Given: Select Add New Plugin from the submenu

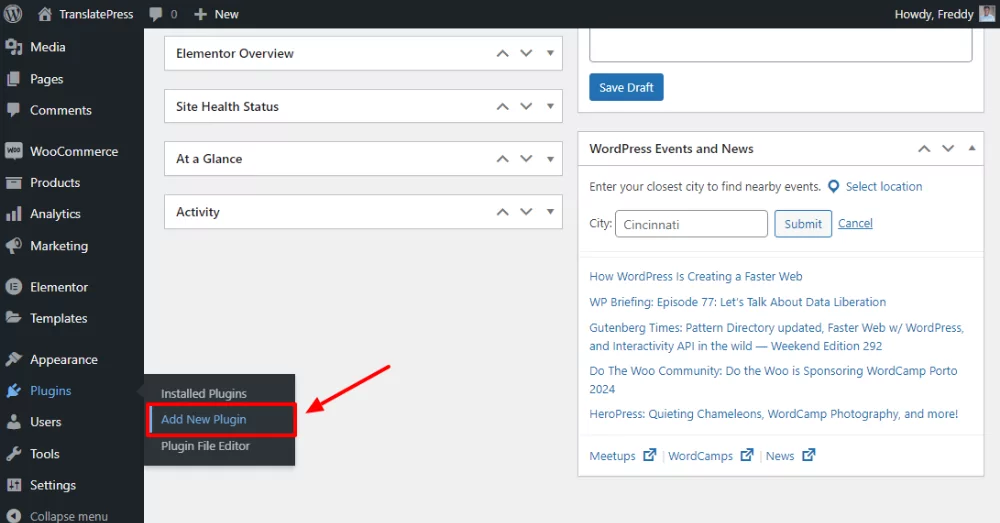Looking at the screenshot, I should [203, 419].
